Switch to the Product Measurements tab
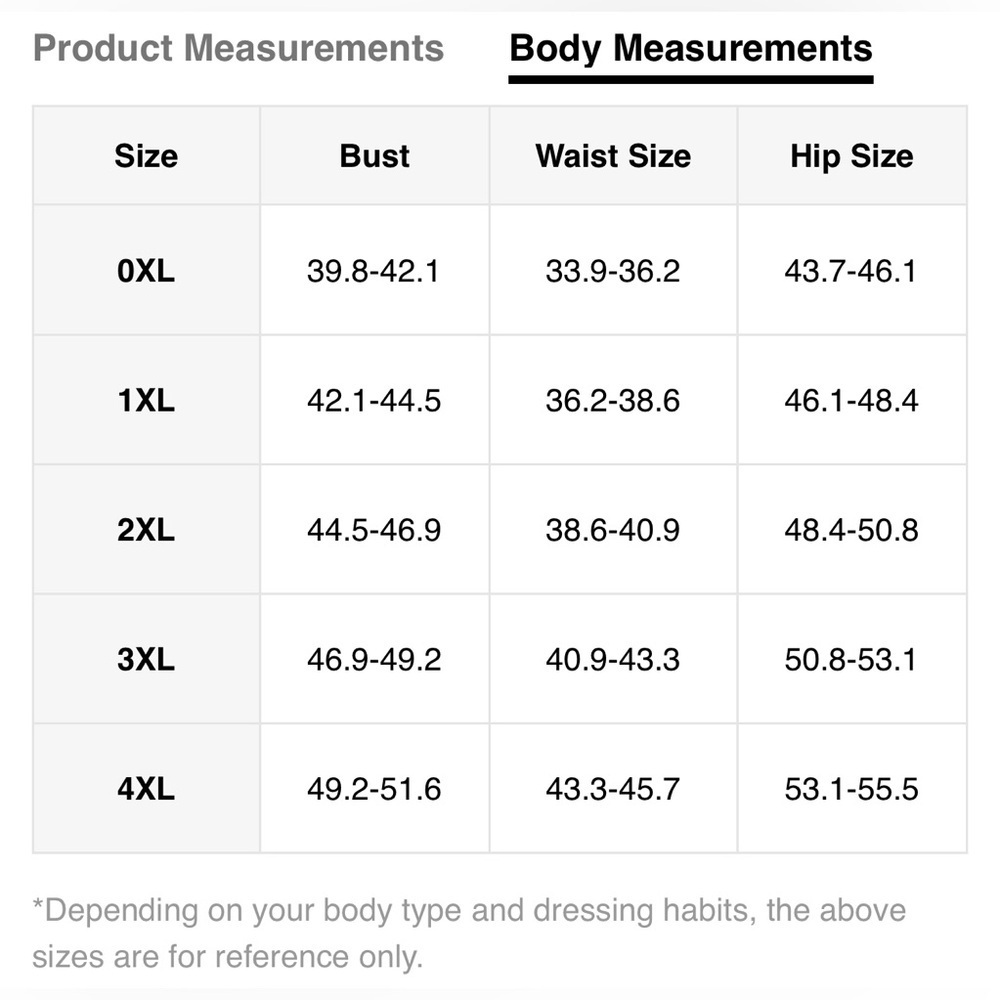 click(x=238, y=48)
